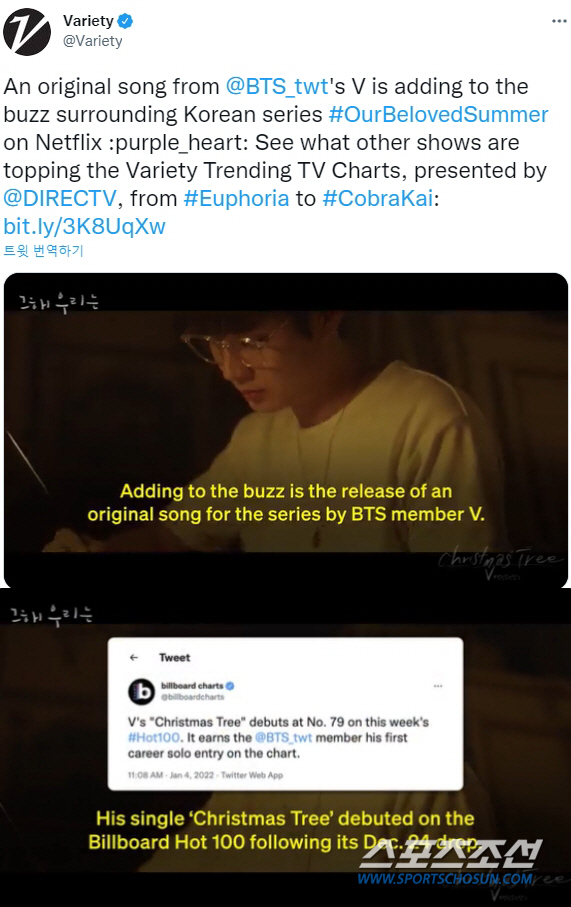Open the tweet's three-dot more options menu
571x907 pixels.
pos(559,21)
